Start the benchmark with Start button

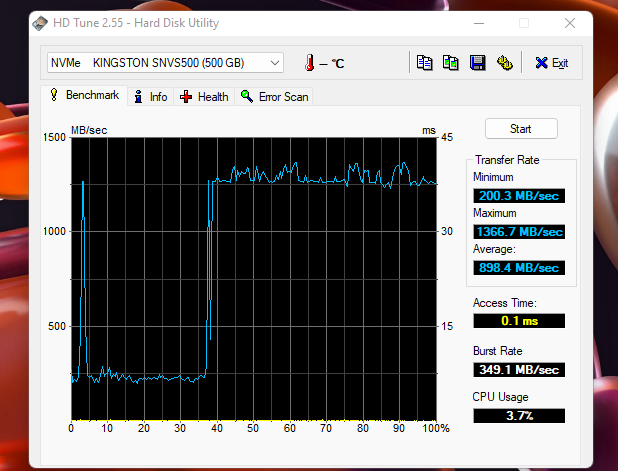(x=521, y=128)
